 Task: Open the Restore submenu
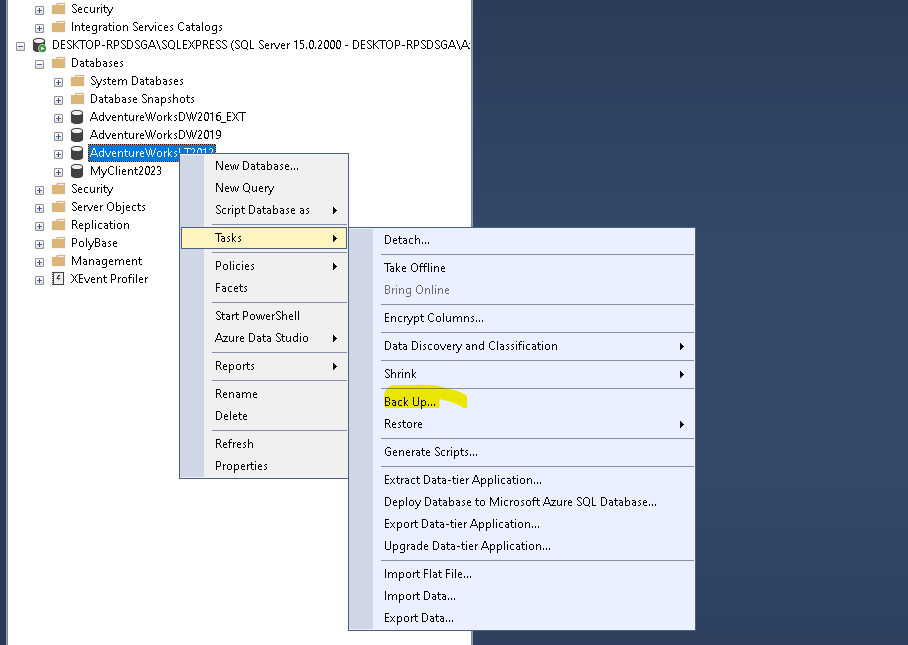coord(522,424)
